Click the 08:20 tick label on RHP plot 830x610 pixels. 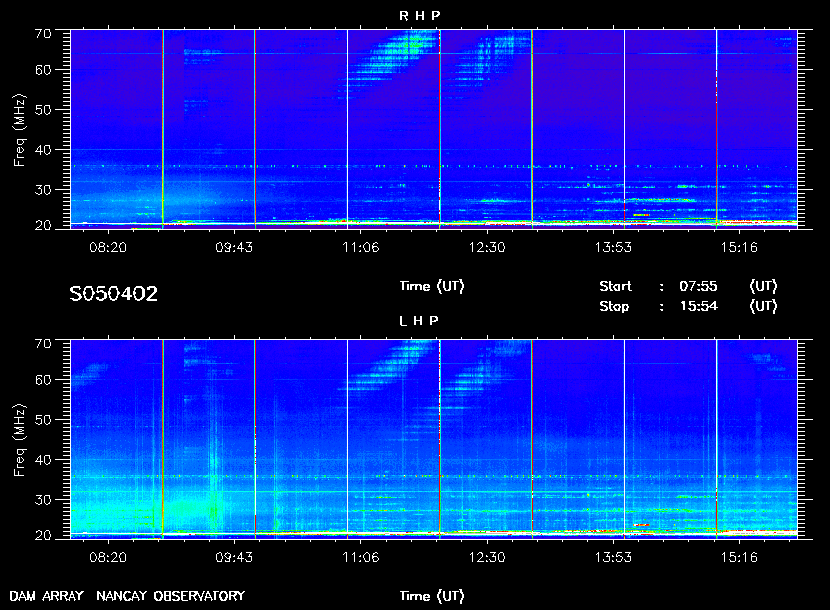pyautogui.click(x=108, y=247)
